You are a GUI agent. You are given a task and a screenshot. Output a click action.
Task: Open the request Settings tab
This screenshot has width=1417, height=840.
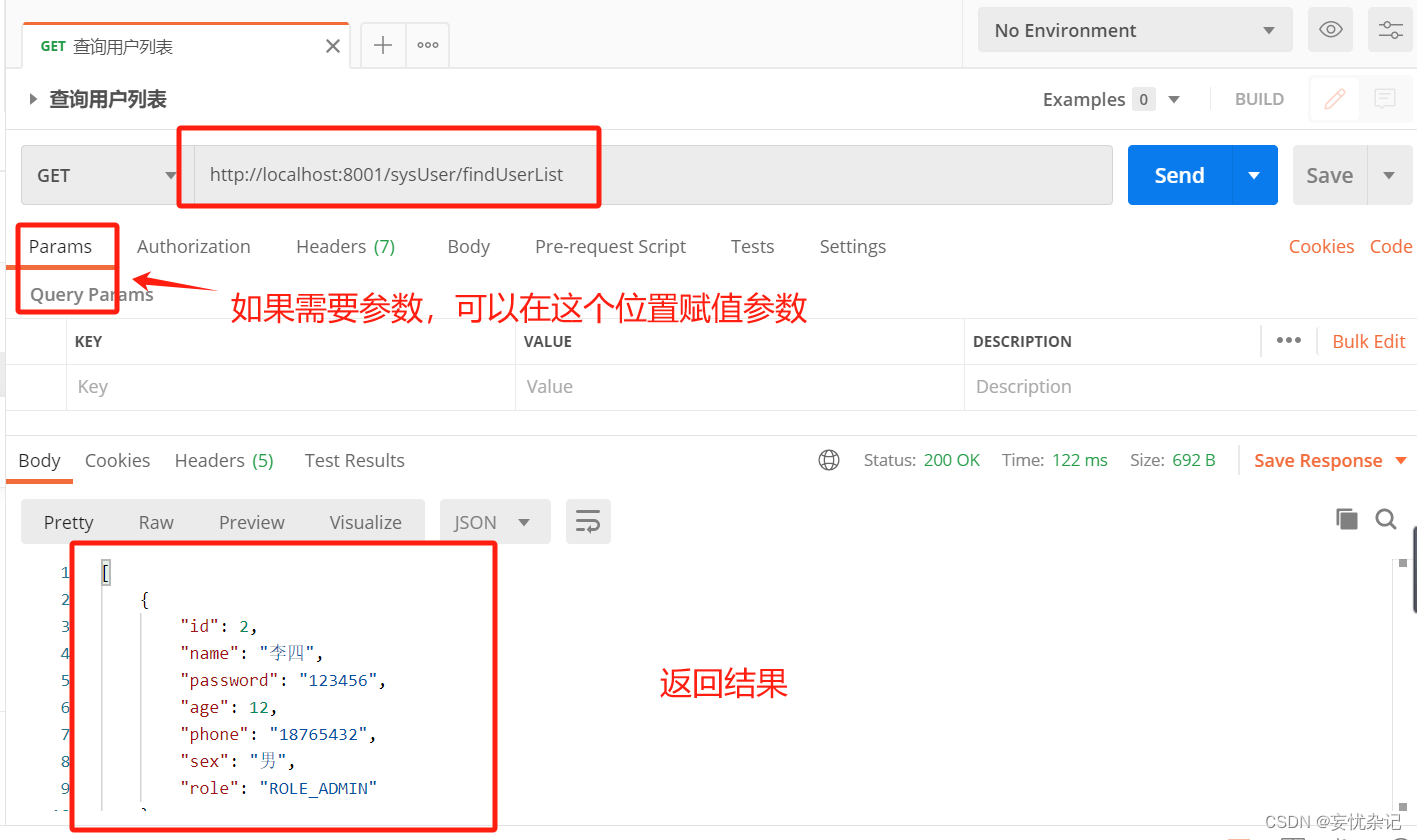852,246
